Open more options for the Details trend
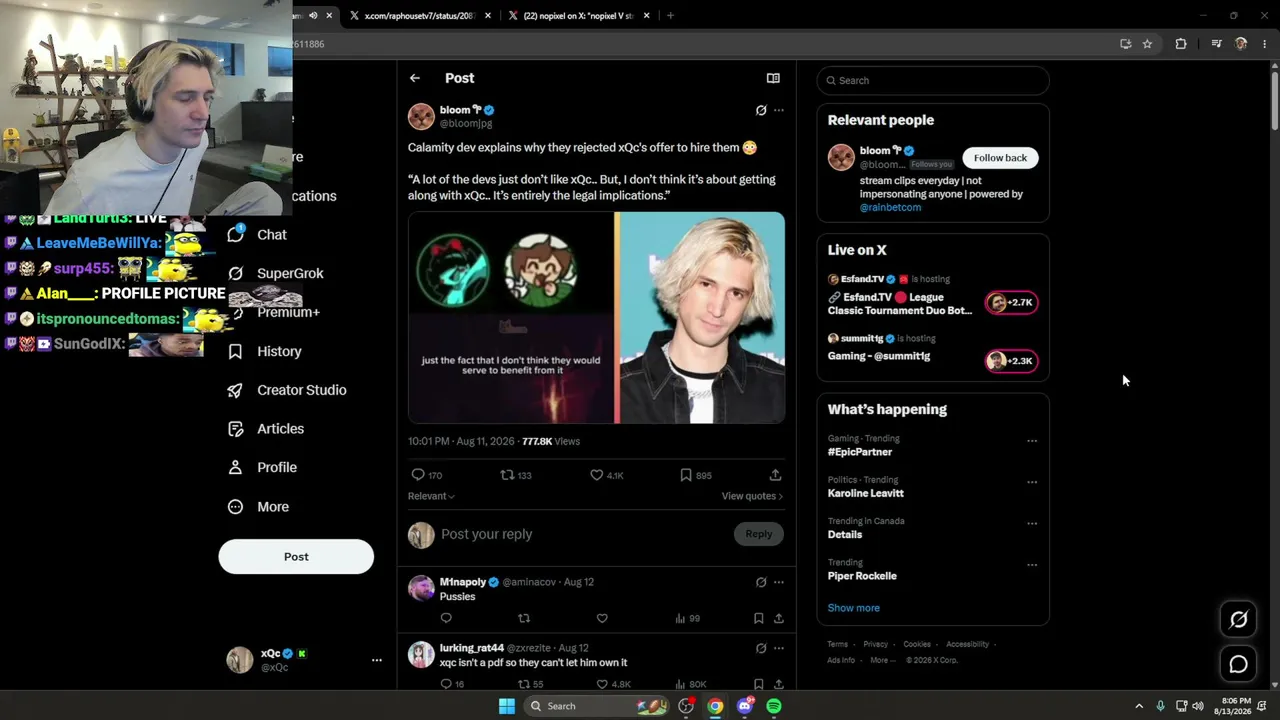The height and width of the screenshot is (720, 1280). click(x=1032, y=523)
